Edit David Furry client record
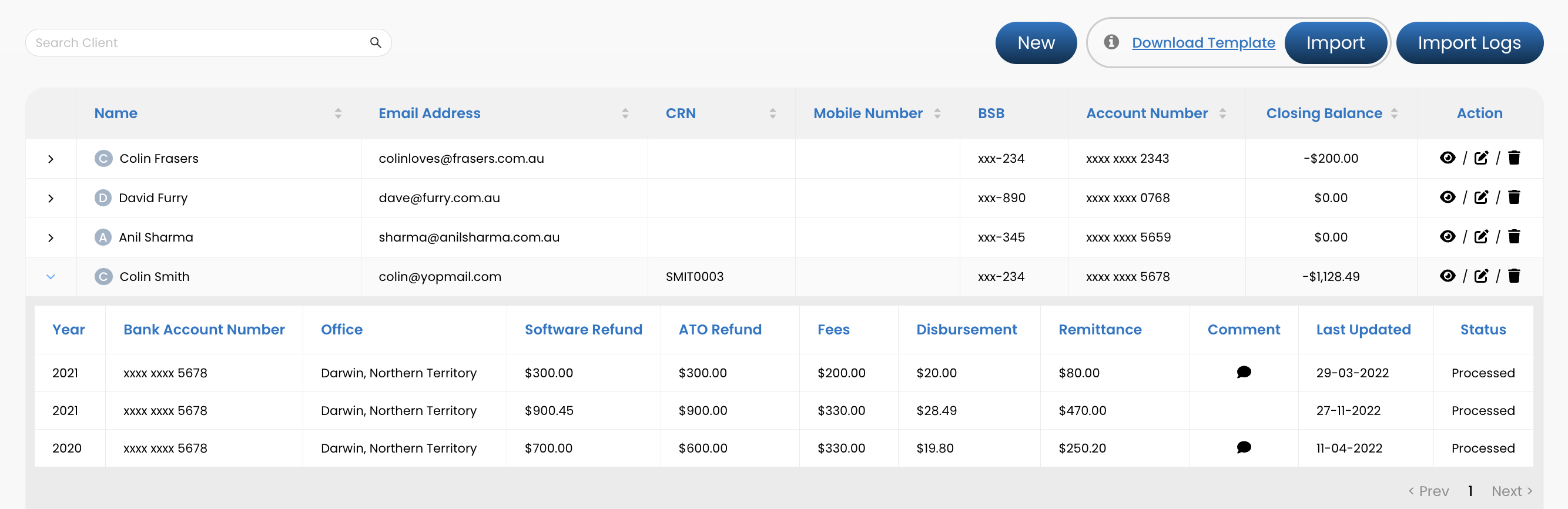The height and width of the screenshot is (509, 1568). click(x=1481, y=197)
